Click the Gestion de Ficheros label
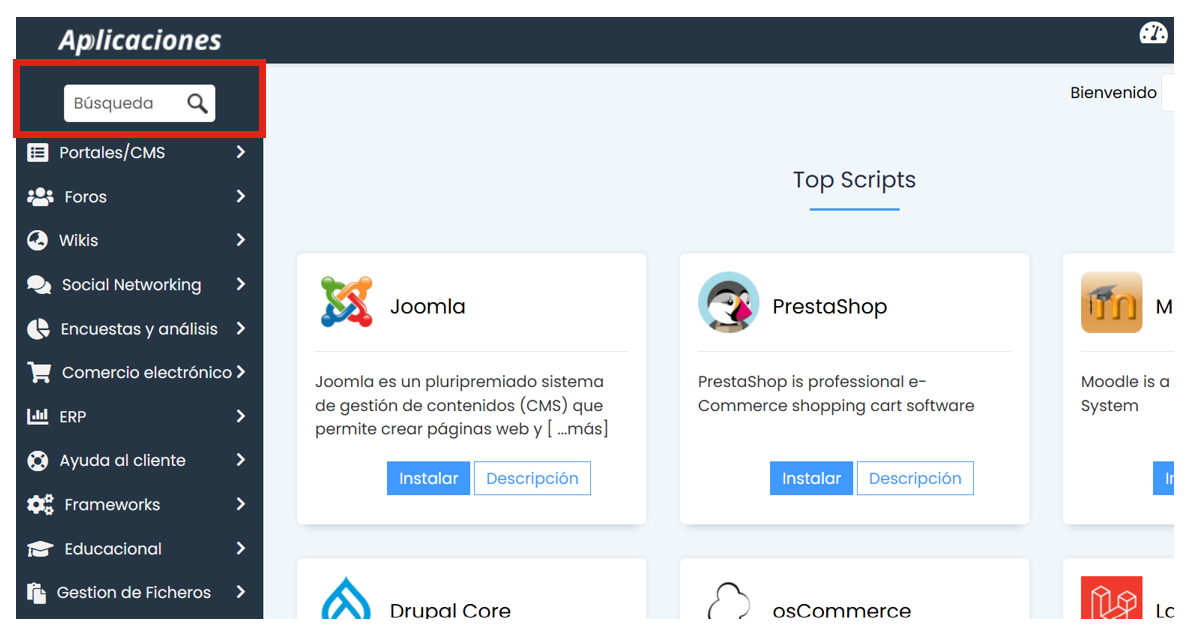Image resolution: width=1189 pixels, height=639 pixels. click(134, 593)
